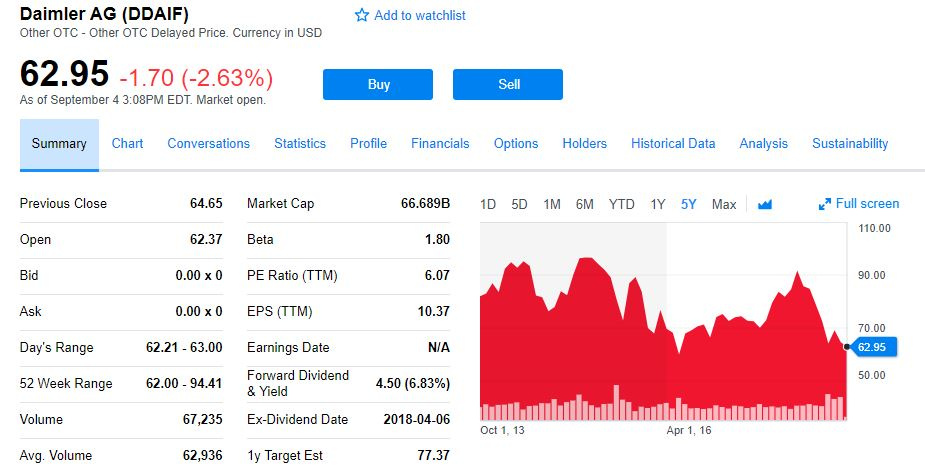Choose the YTD chart range
This screenshot has width=925, height=467.
(x=622, y=204)
